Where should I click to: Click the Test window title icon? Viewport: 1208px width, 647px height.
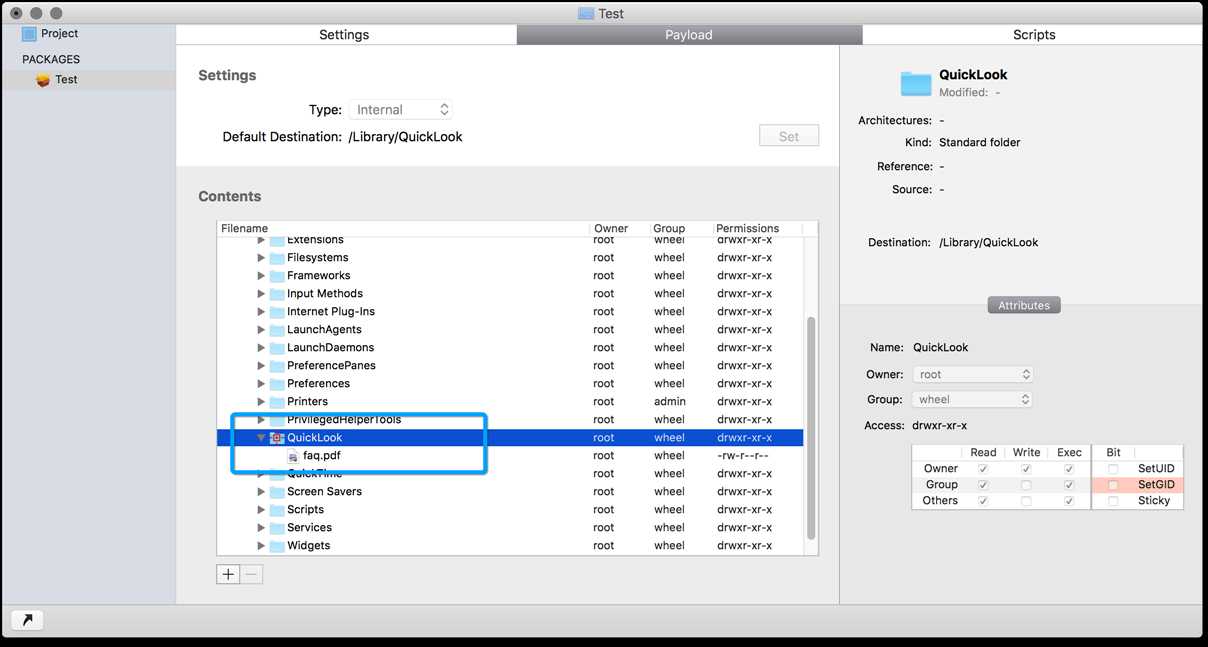(x=586, y=14)
